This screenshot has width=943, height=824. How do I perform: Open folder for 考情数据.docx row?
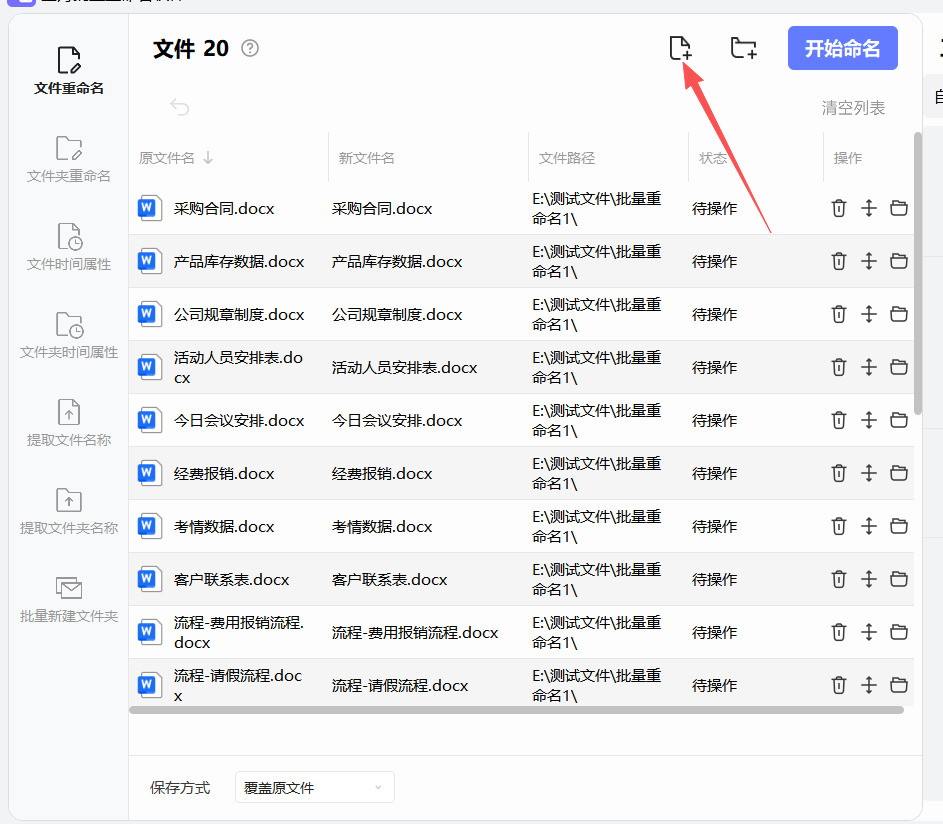(898, 526)
